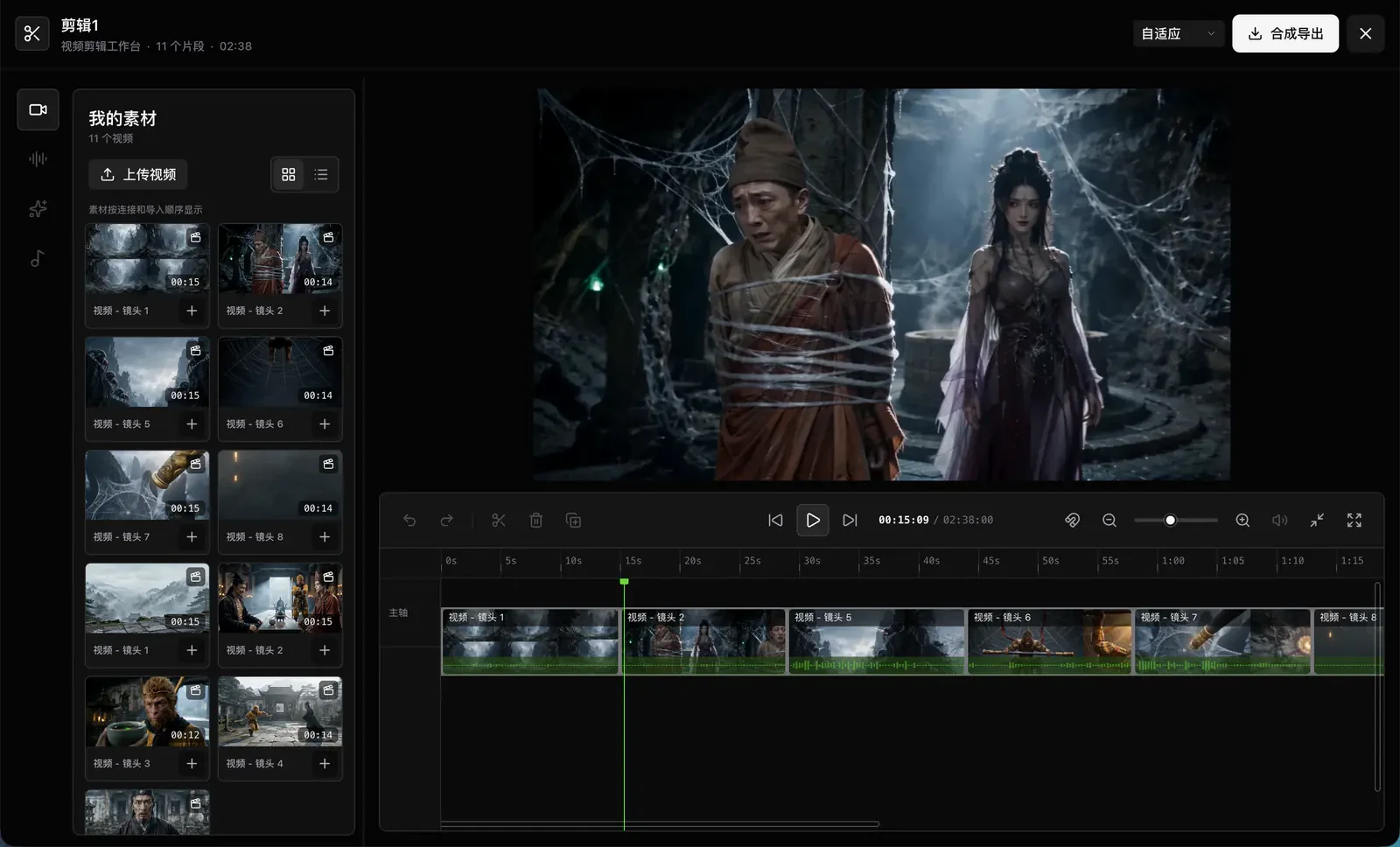Add second 视频 - 镜头 2 (temple hall) to timeline

coord(325,650)
